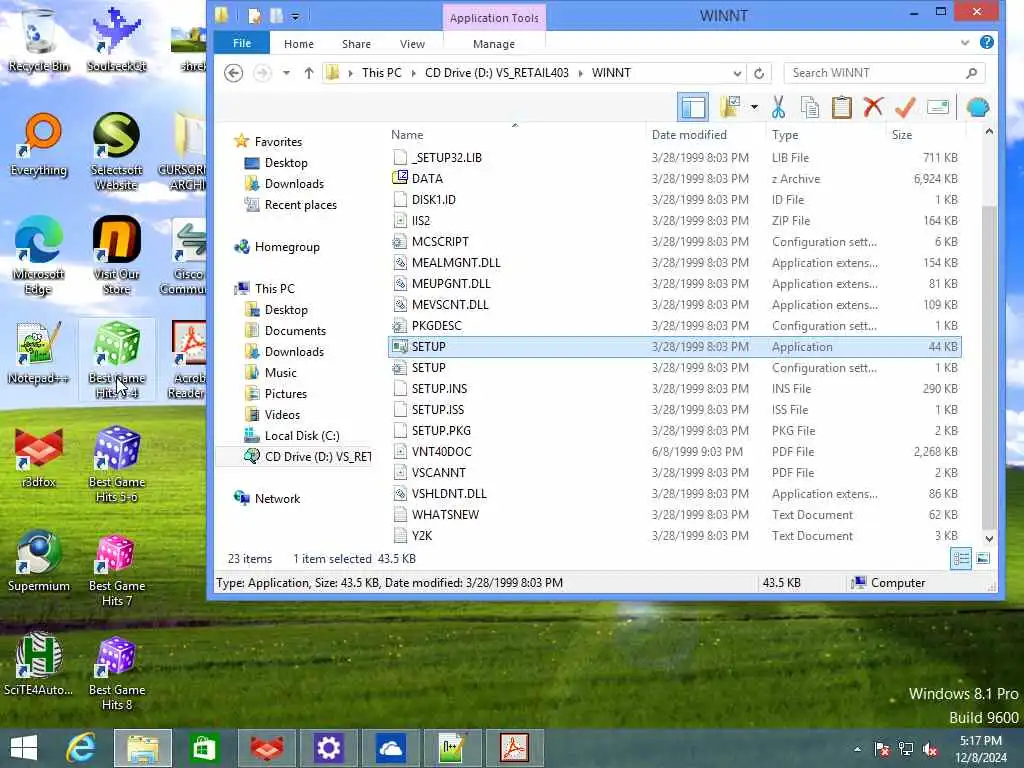Click the Application Tools contextual tab
Image resolution: width=1024 pixels, height=768 pixels.
[x=494, y=18]
